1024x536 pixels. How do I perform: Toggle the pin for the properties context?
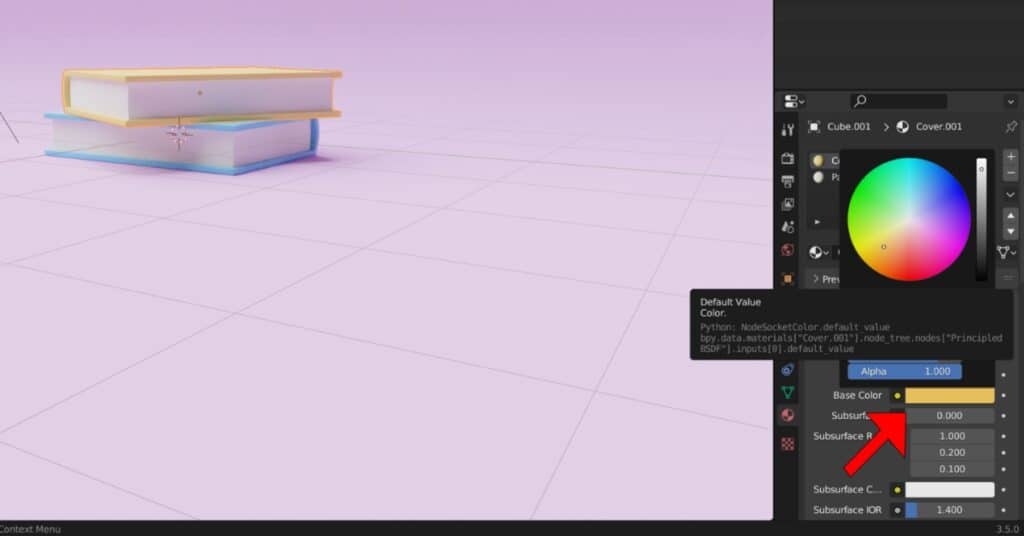click(1010, 127)
